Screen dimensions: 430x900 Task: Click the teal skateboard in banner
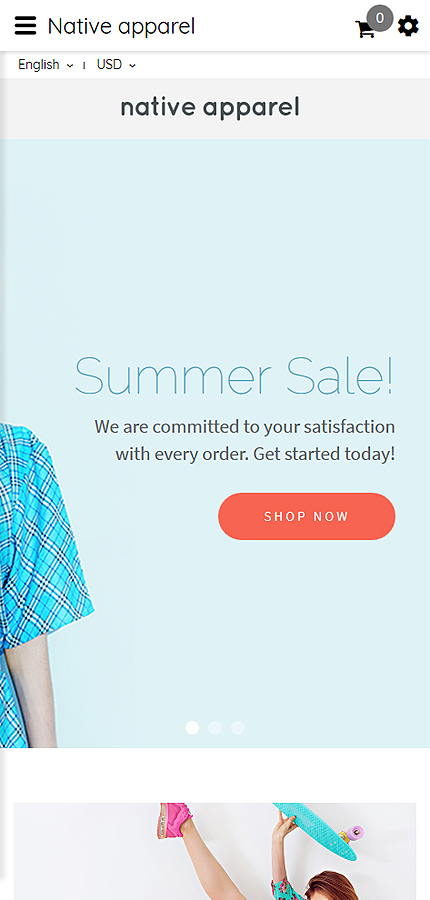point(319,829)
